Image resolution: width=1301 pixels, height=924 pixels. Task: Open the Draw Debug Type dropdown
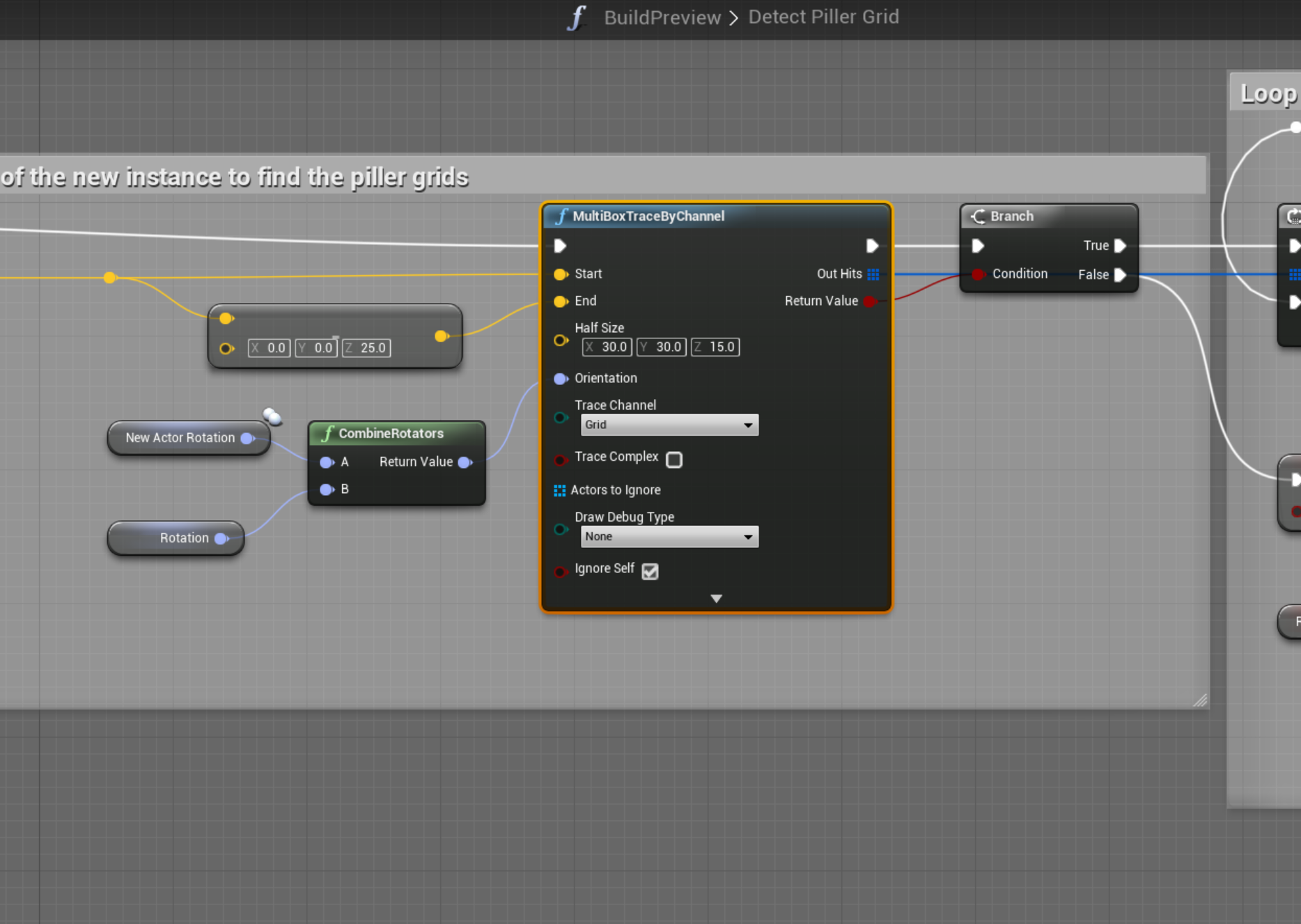[669, 537]
